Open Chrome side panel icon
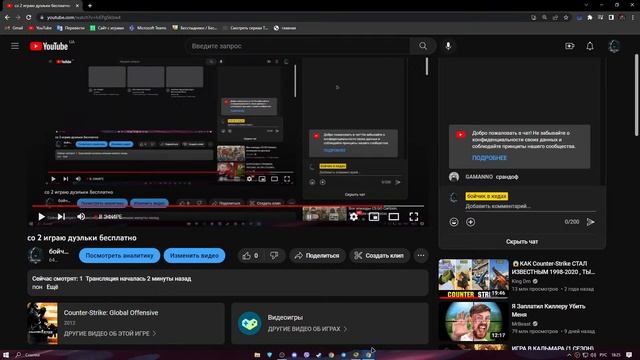This screenshot has height=360, width=640. click(x=611, y=18)
